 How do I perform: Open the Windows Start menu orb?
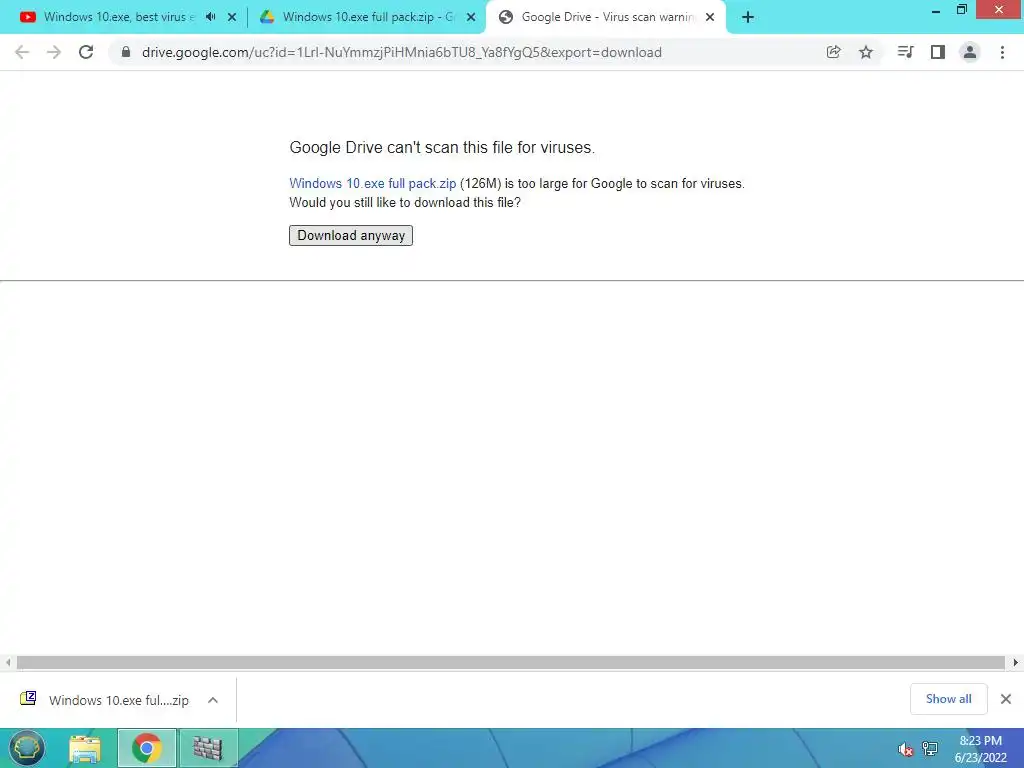point(27,748)
